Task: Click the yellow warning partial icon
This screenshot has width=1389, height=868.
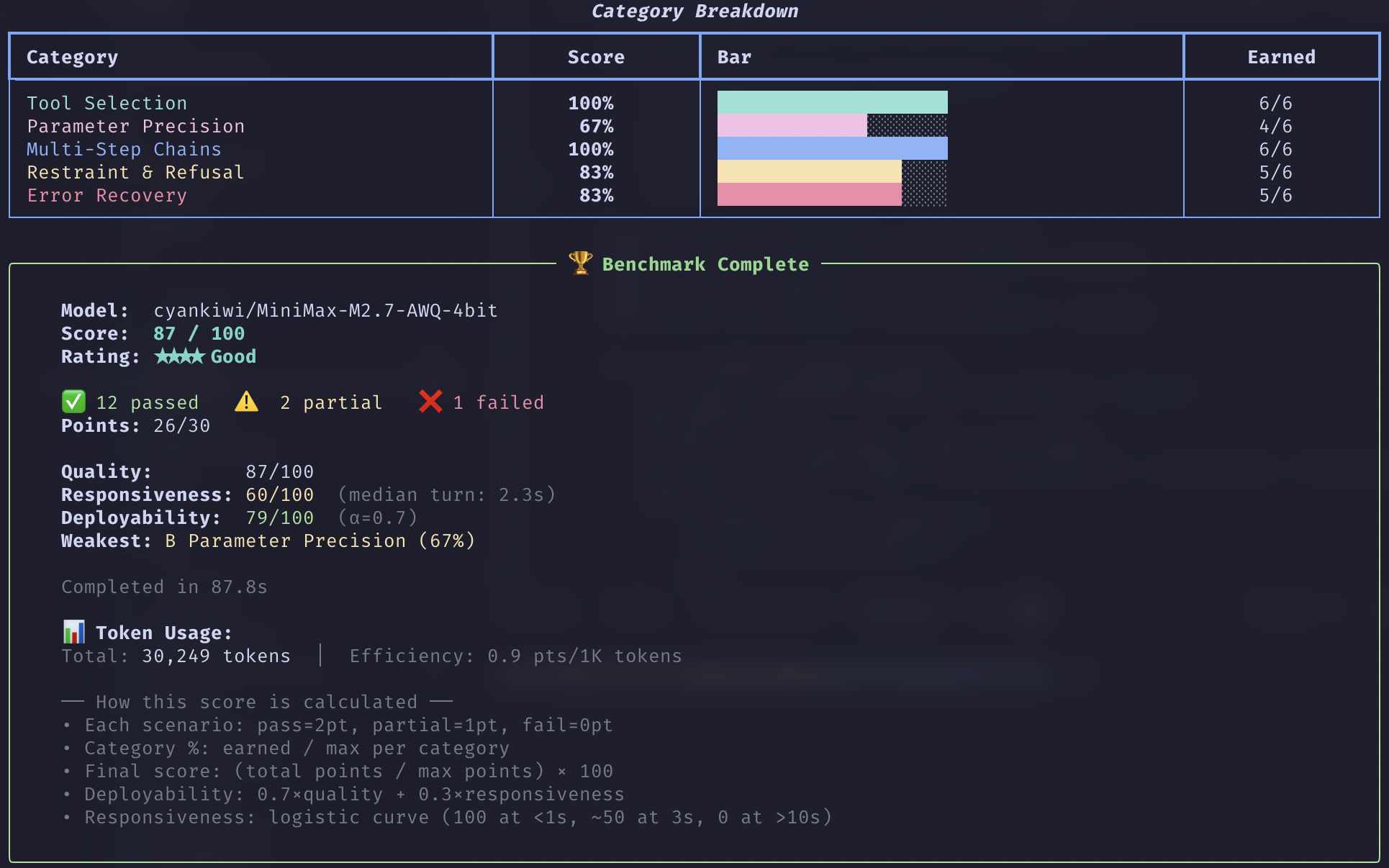Action: point(246,402)
